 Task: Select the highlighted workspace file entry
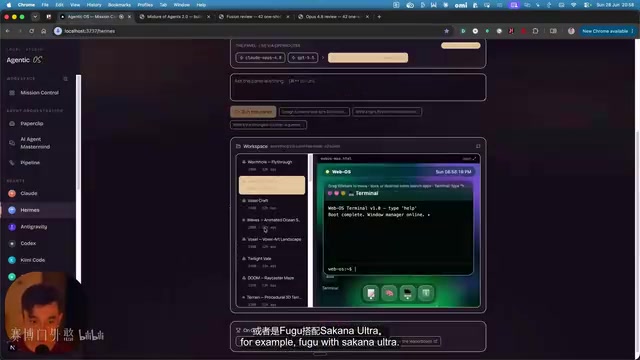click(x=272, y=185)
